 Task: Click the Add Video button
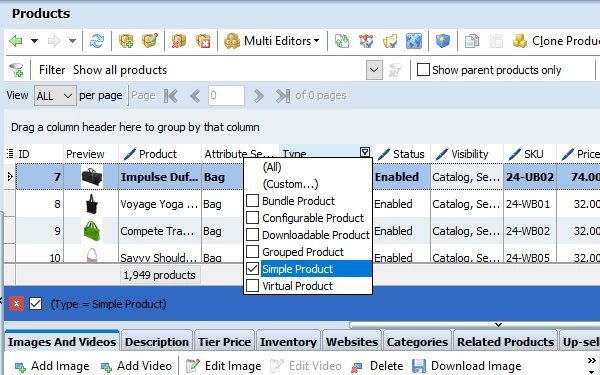click(x=136, y=366)
